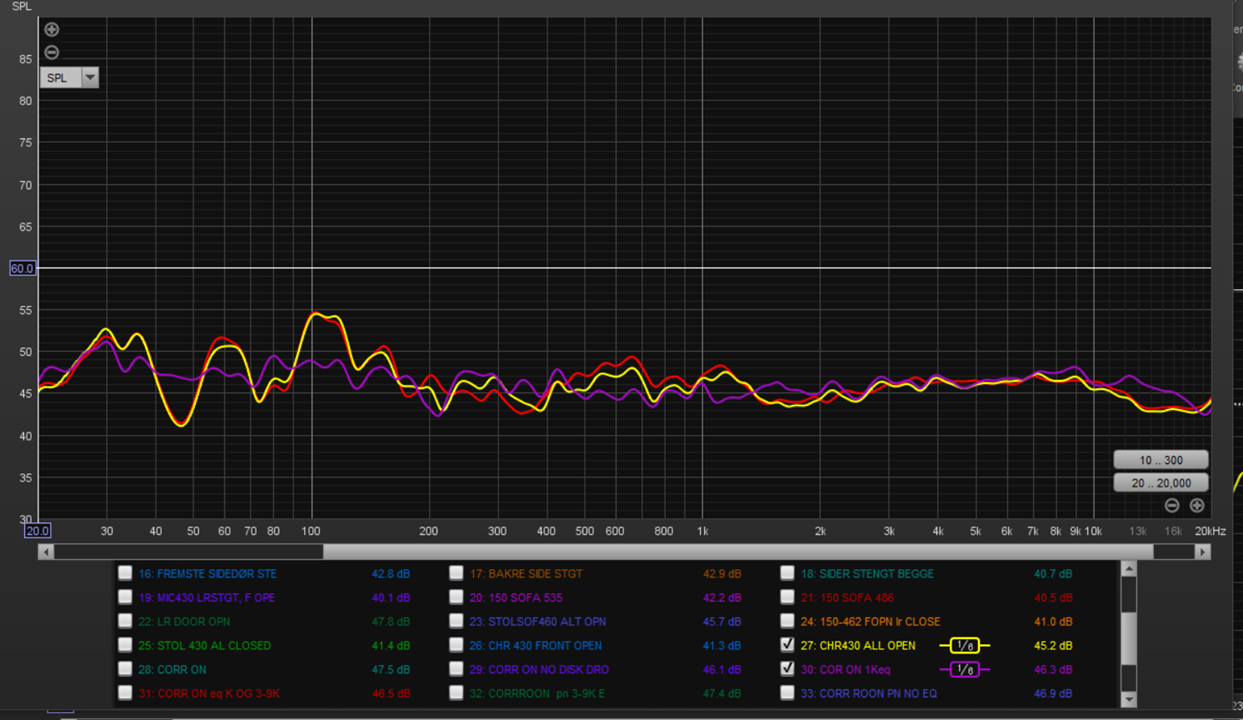The image size is (1243, 720).
Task: Click the label 25: STOL 430 AL CLOSED
Action: [x=205, y=646]
